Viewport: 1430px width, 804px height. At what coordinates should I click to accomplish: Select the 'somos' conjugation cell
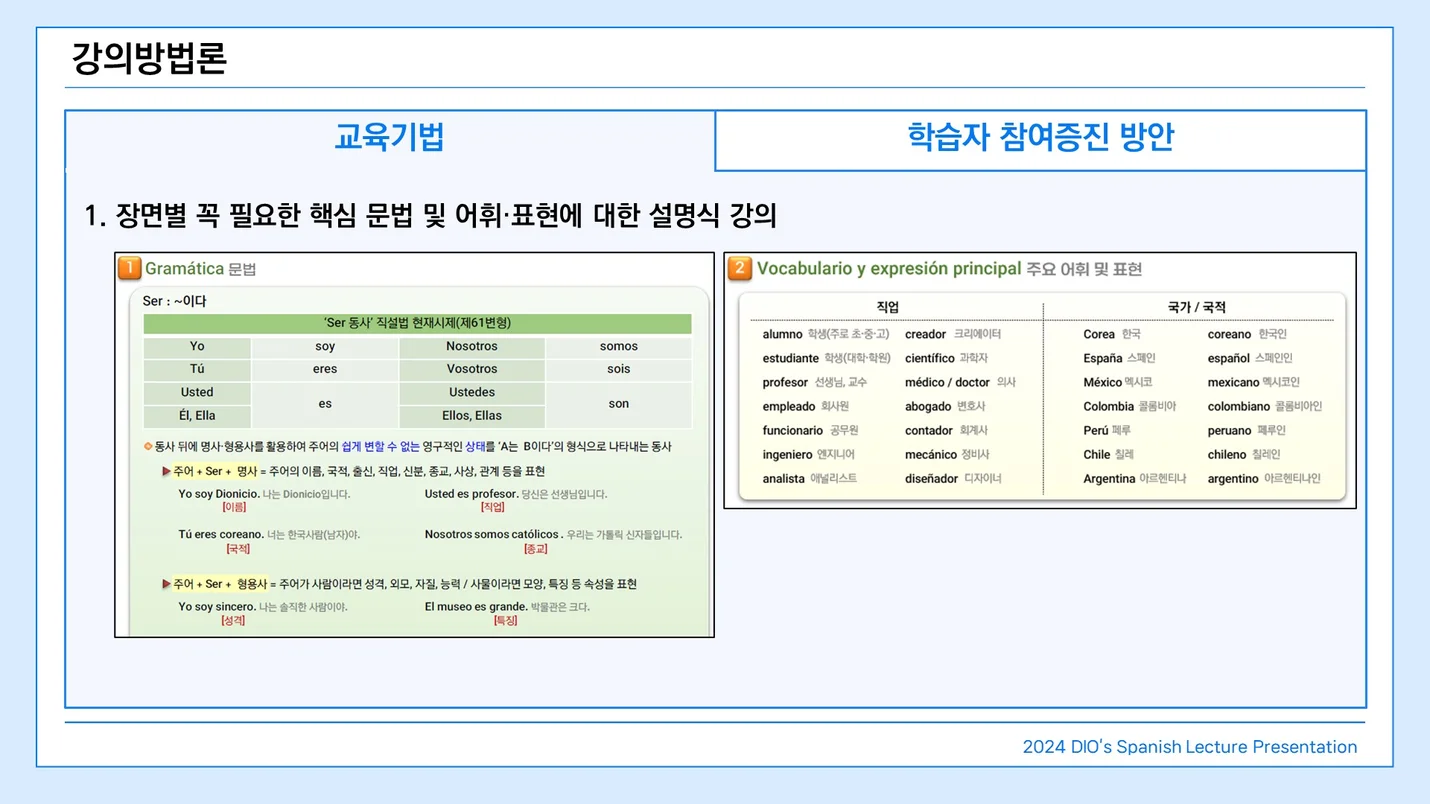pyautogui.click(x=619, y=346)
